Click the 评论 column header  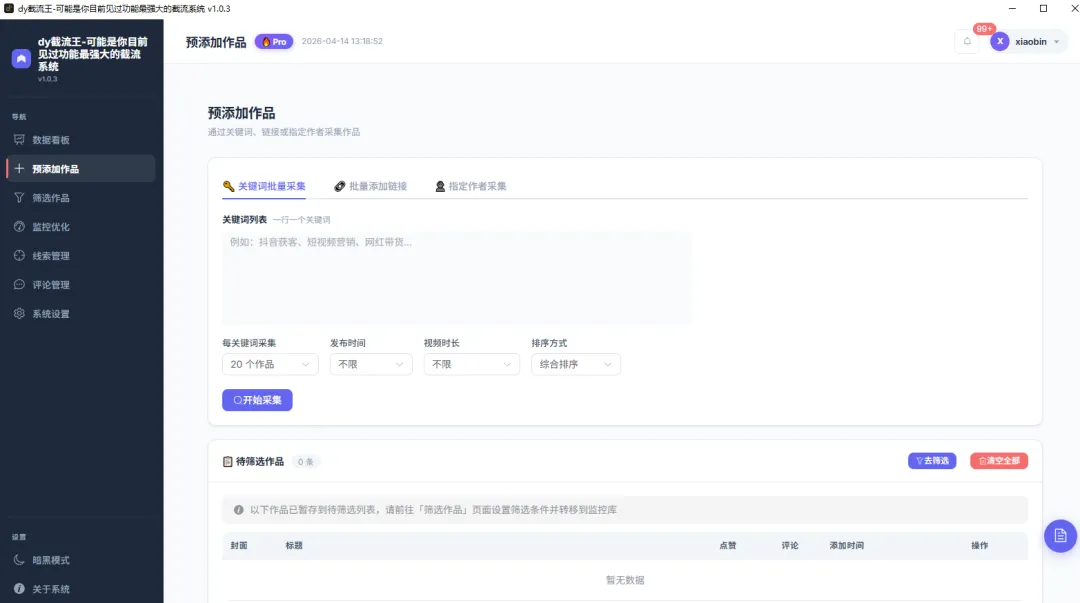click(x=789, y=545)
